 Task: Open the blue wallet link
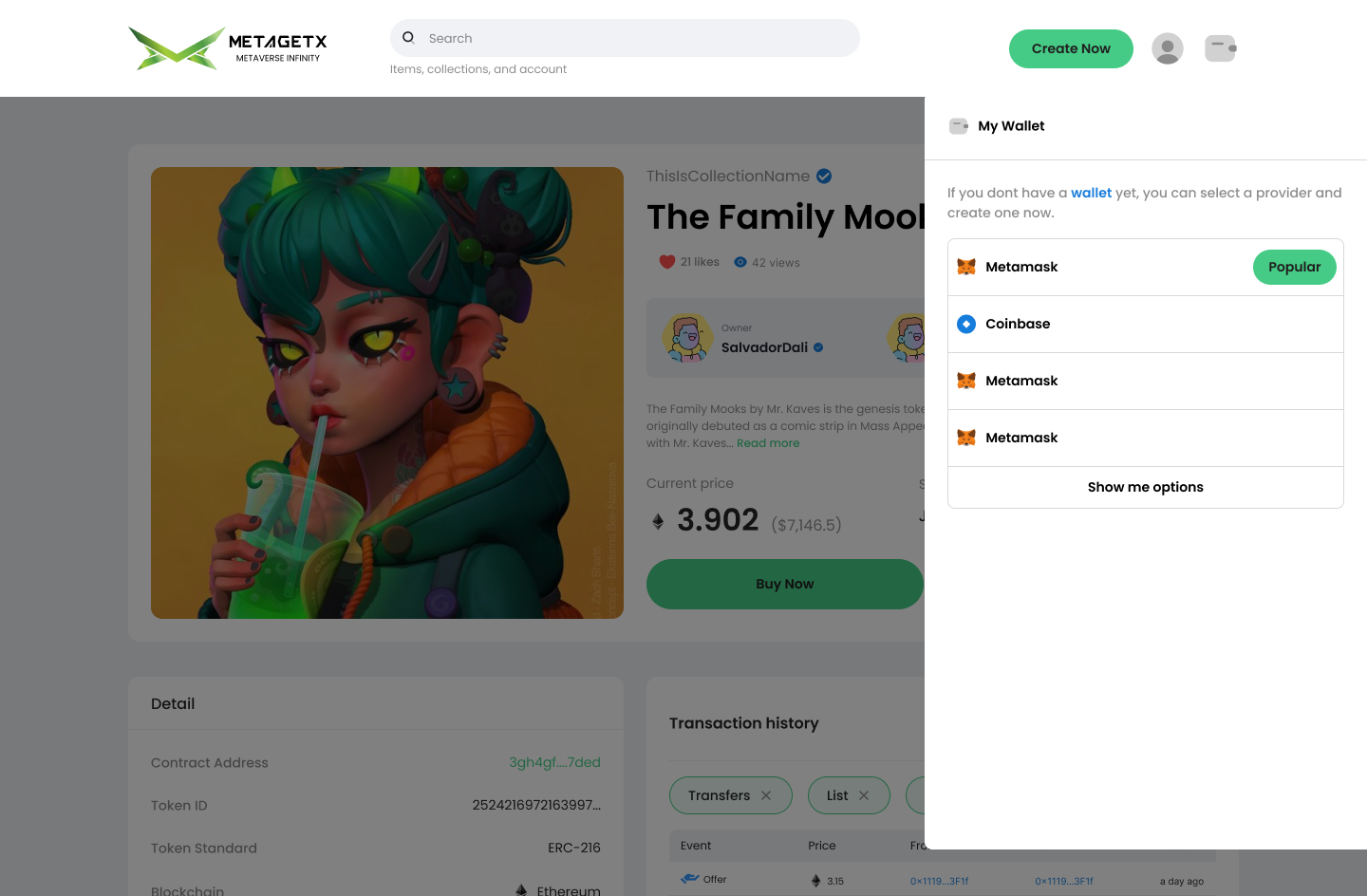1091,193
